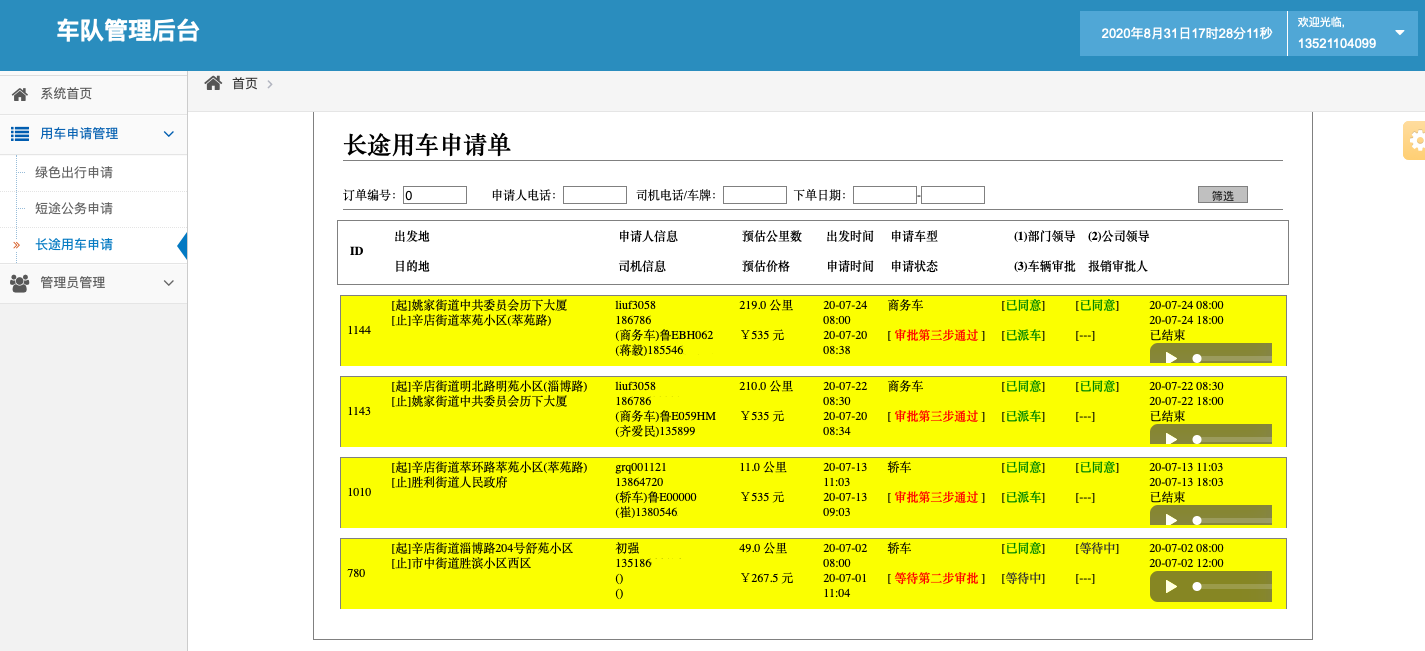Screen dimensions: 1425x651
Task: Click applicant name grq001121
Action: 641,467
